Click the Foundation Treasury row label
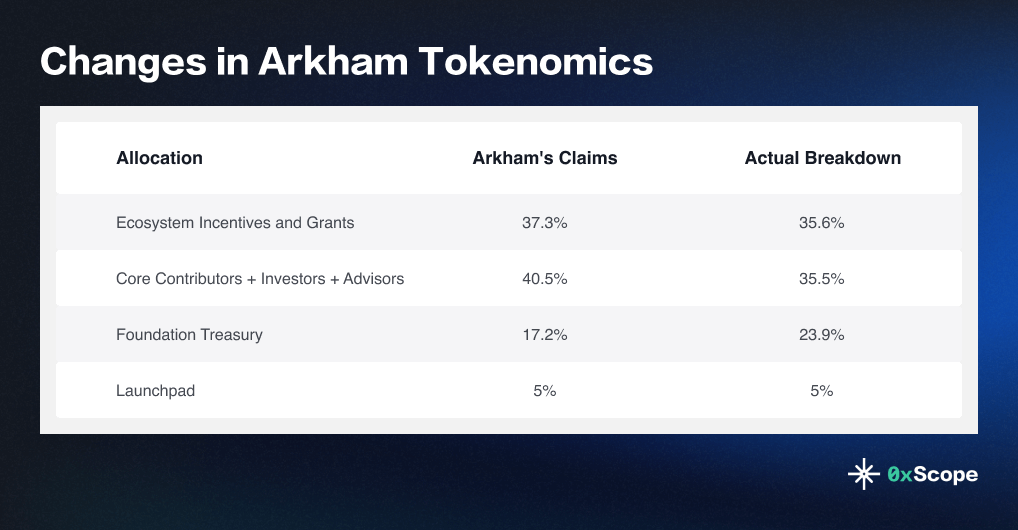Viewport: 1018px width, 530px height. tap(189, 334)
